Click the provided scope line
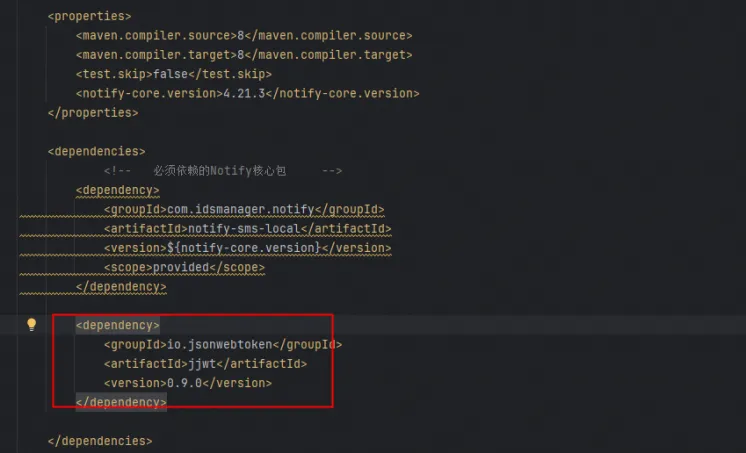This screenshot has height=453, width=746. point(184,267)
